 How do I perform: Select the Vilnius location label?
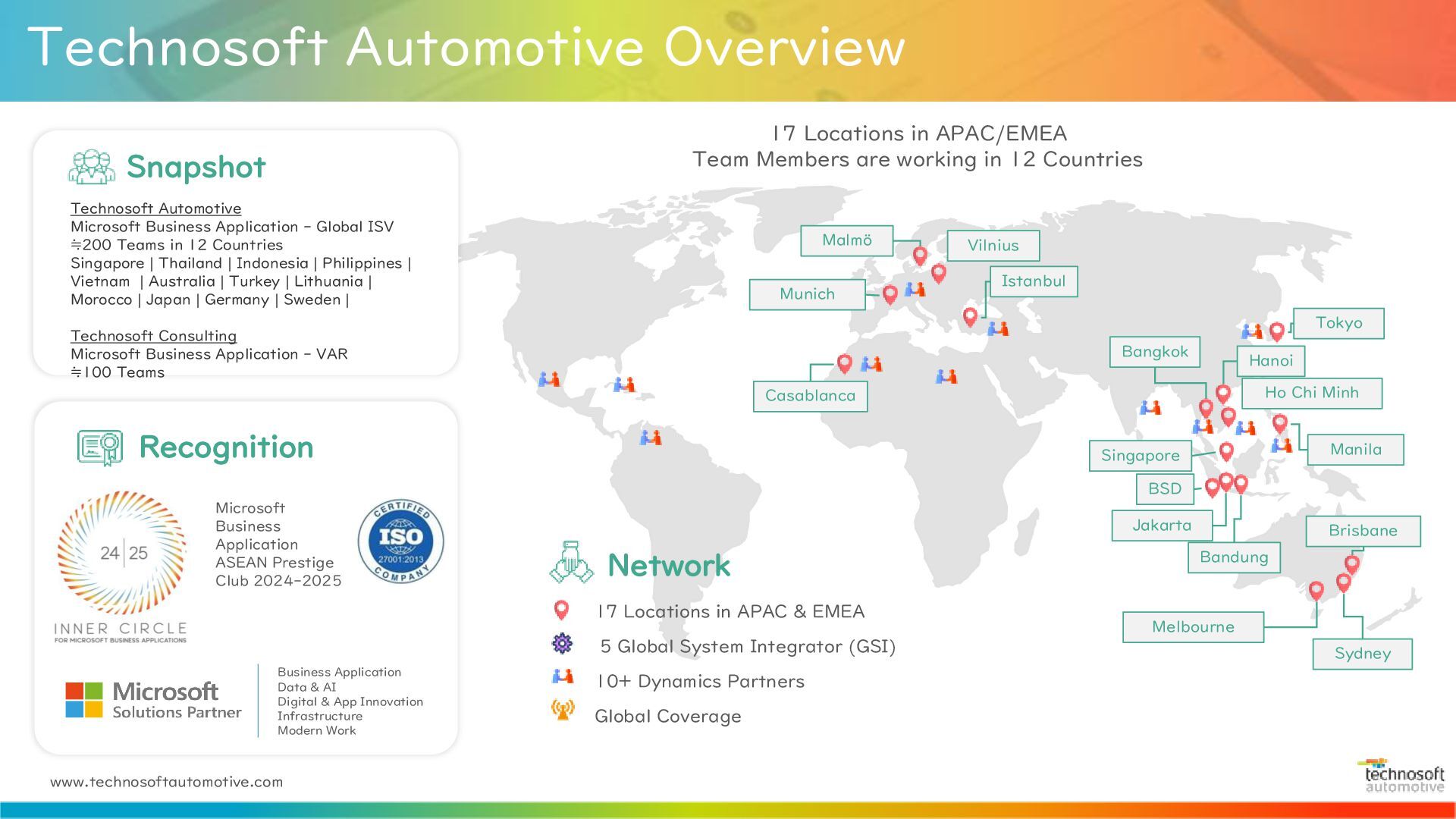click(993, 246)
